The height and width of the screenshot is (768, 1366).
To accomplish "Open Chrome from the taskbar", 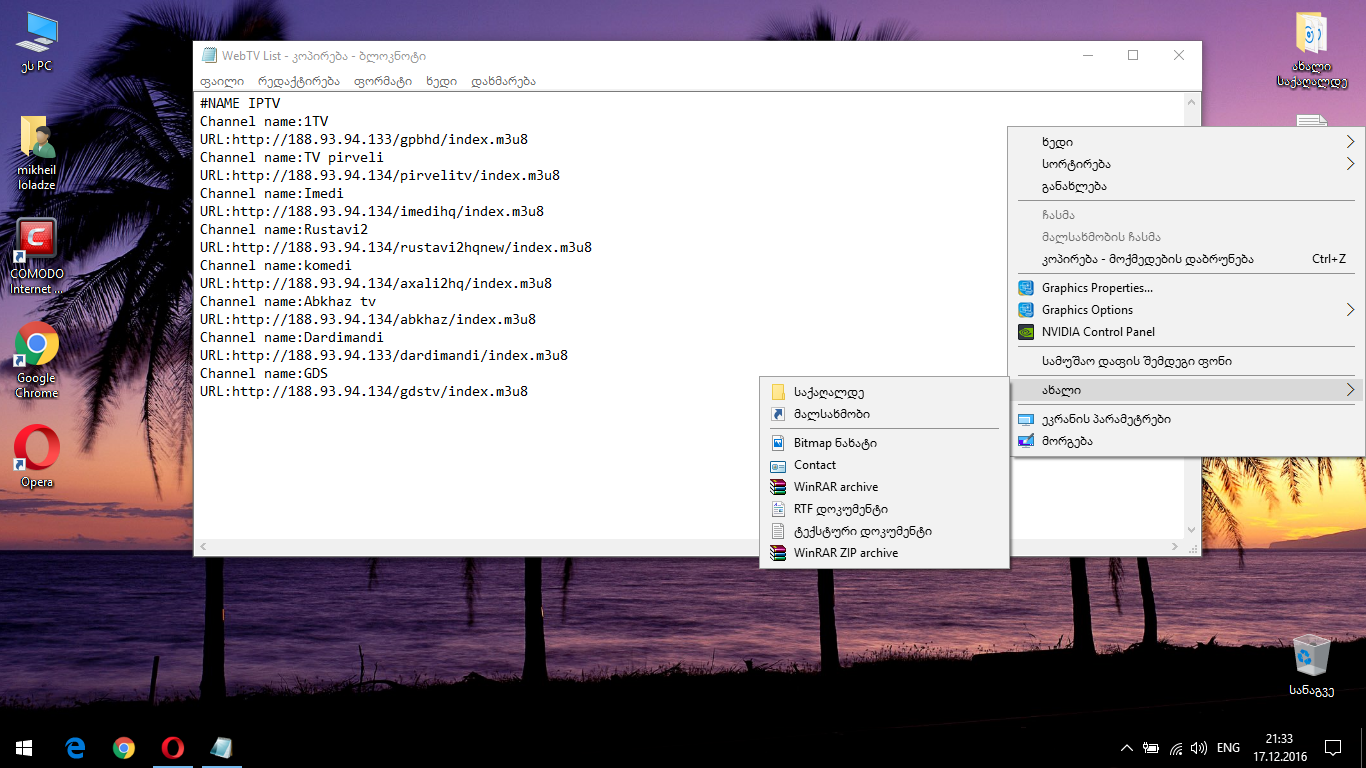I will 124,747.
